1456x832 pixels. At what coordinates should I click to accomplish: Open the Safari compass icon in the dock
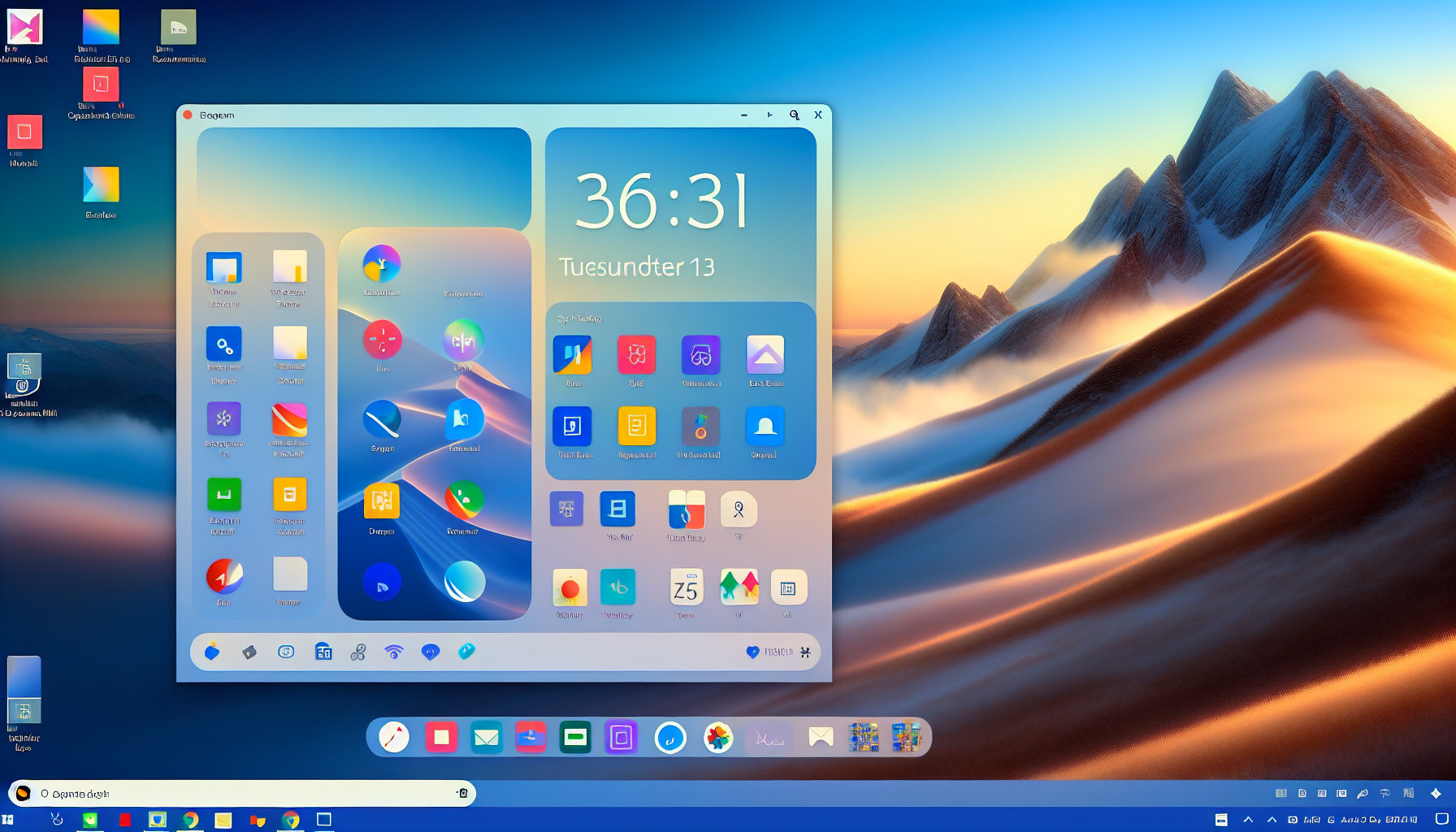[394, 737]
